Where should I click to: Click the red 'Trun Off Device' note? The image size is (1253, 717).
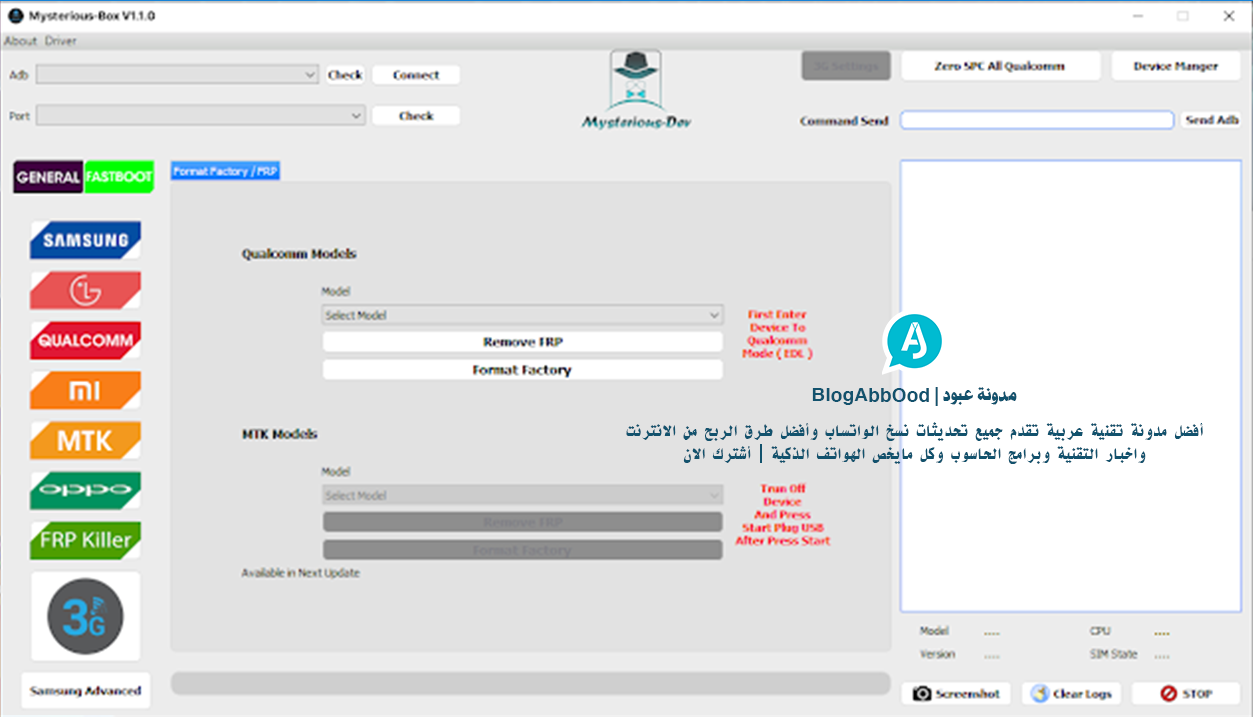coord(782,515)
